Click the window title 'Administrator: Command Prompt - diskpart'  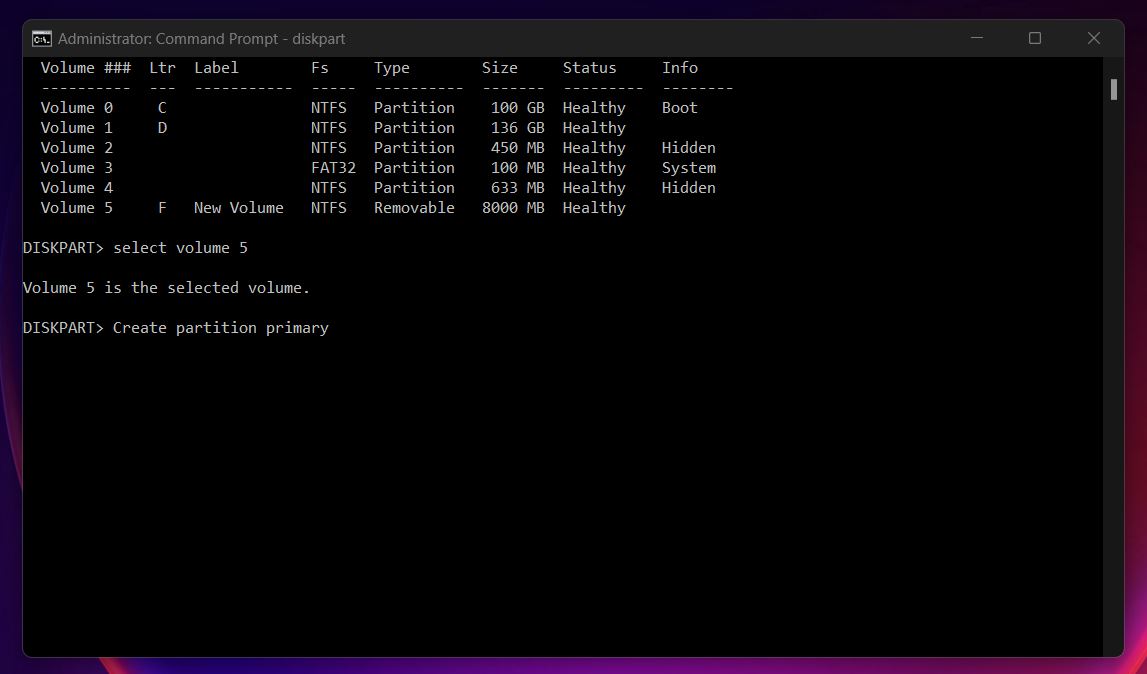pos(201,39)
